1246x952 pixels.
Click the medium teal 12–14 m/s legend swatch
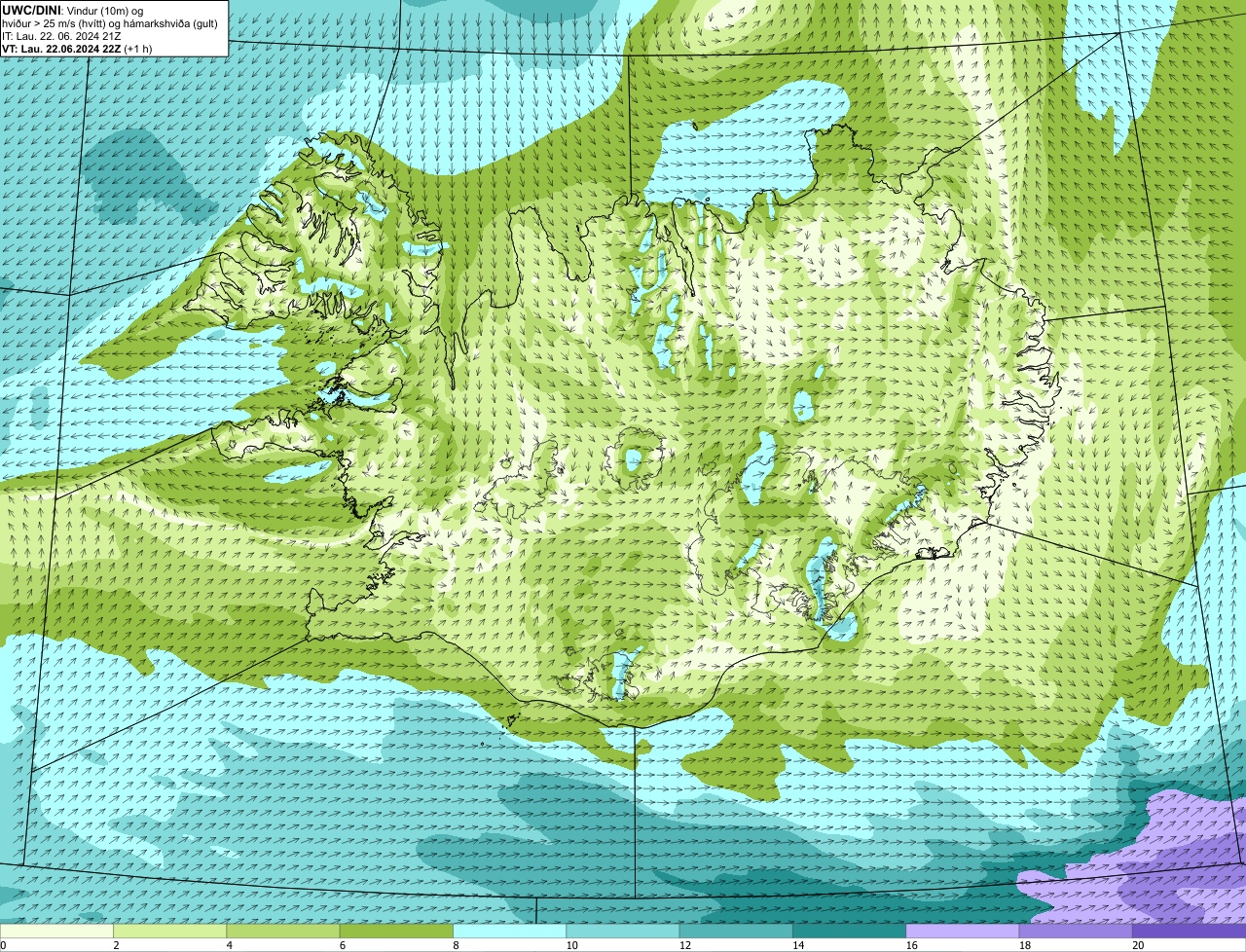pyautogui.click(x=736, y=931)
